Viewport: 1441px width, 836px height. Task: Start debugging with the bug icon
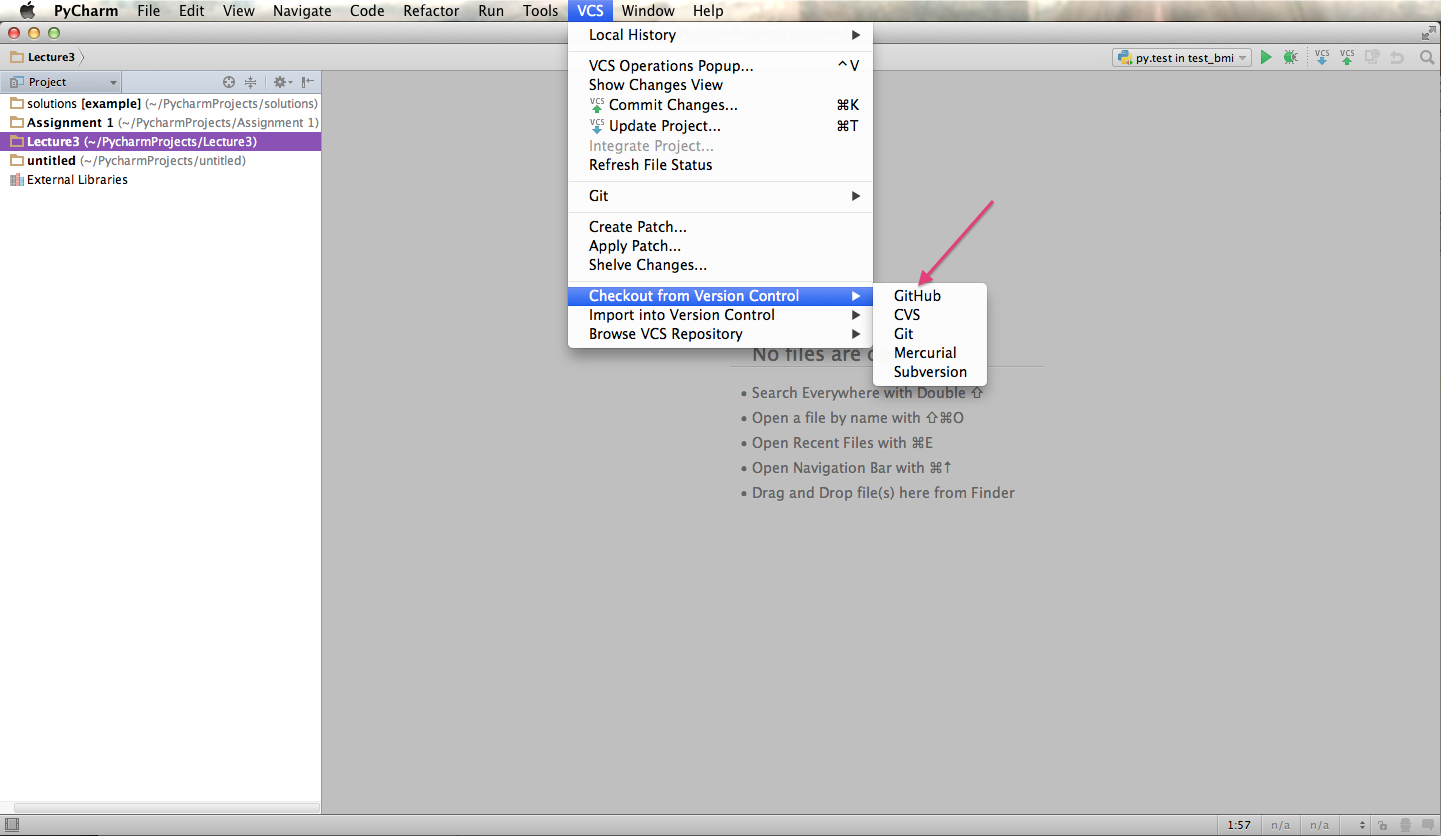(1291, 58)
